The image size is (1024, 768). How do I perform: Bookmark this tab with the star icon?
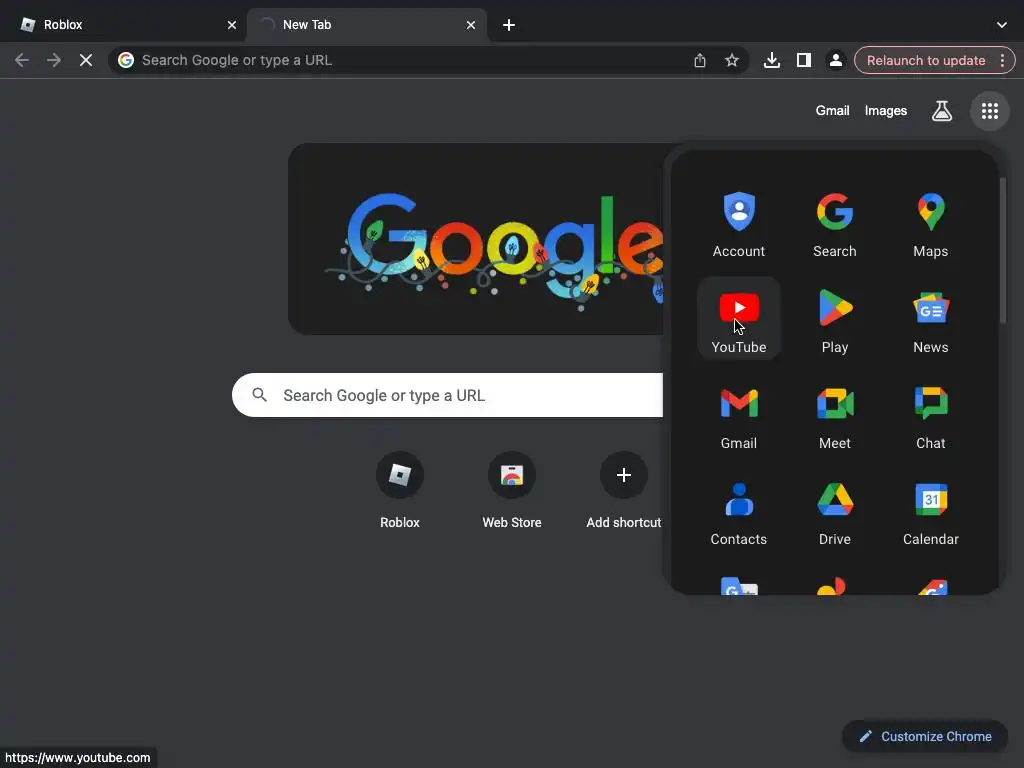731,60
